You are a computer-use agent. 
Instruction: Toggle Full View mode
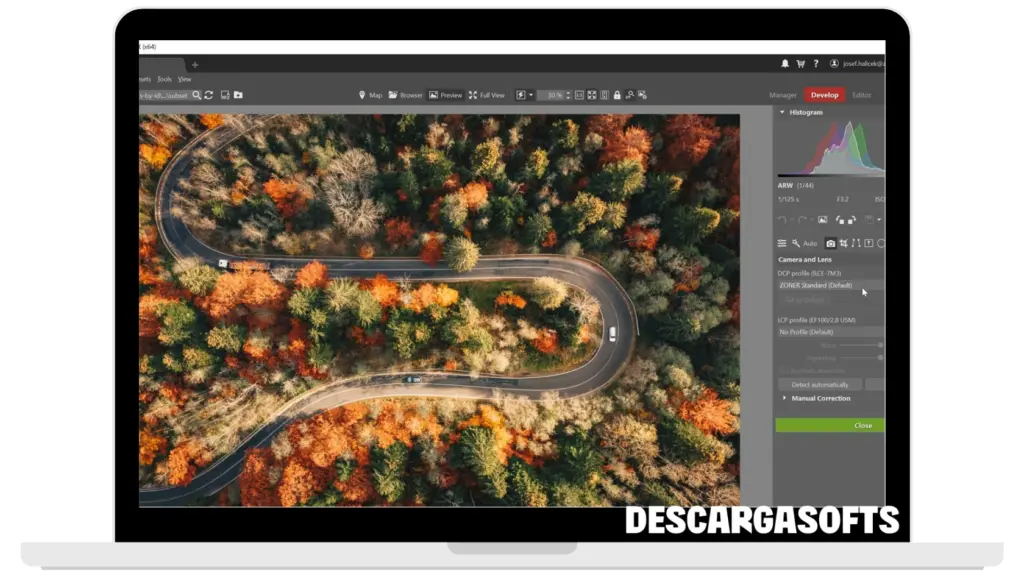point(486,95)
